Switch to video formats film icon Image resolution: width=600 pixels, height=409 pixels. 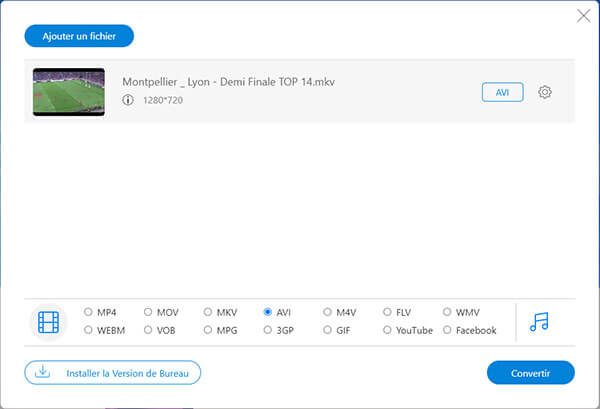[x=49, y=321]
